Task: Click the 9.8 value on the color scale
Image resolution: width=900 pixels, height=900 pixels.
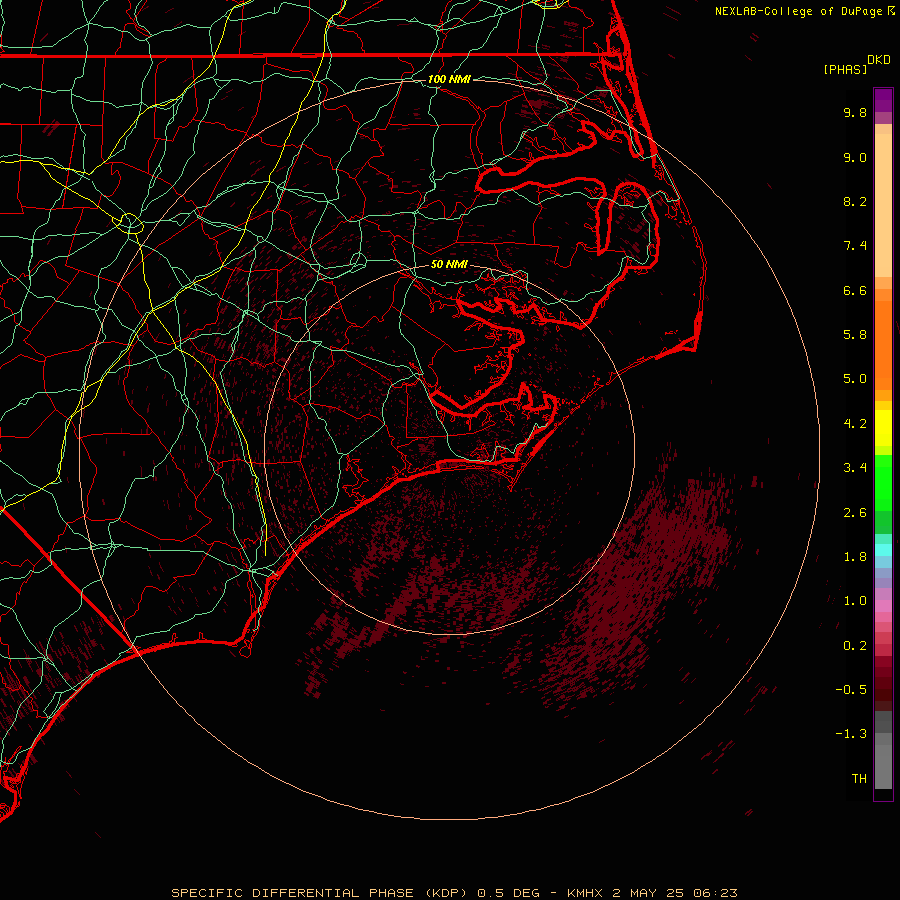Action: [855, 112]
